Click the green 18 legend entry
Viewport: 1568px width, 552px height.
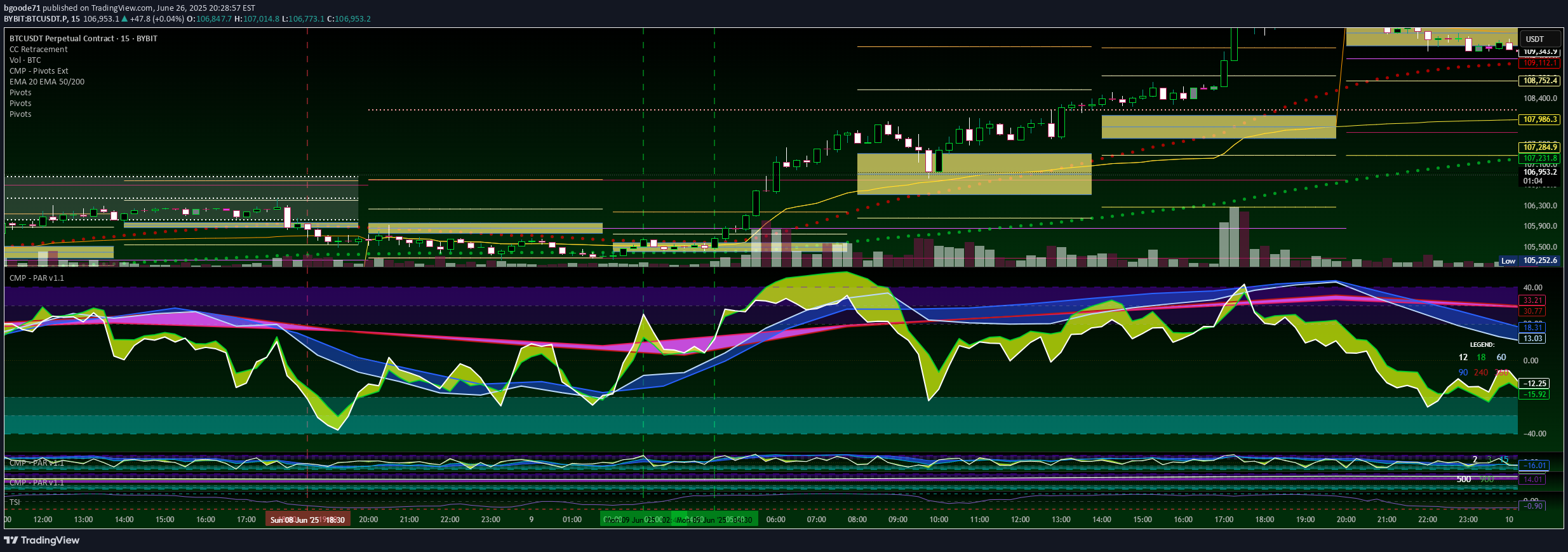[x=1481, y=358]
